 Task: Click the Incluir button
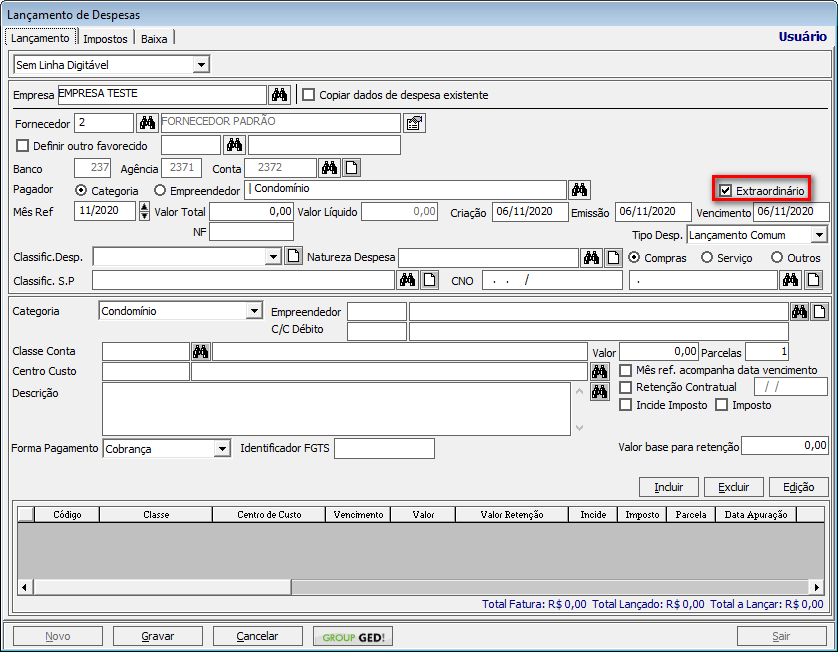pos(669,487)
